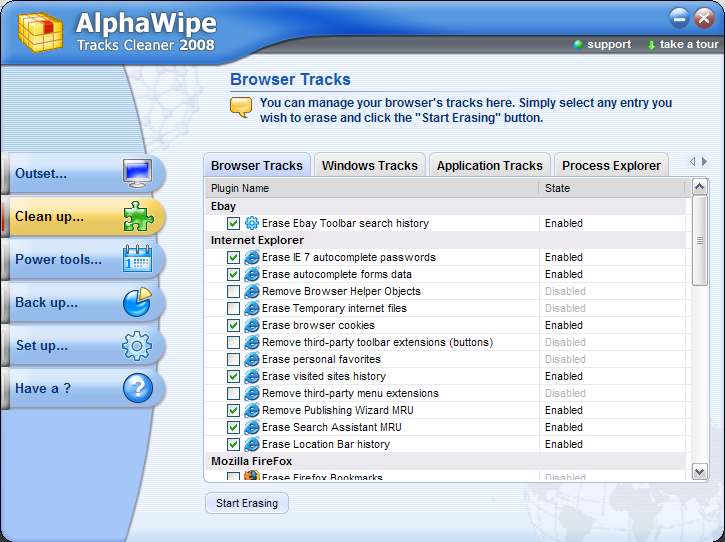
Task: Click the question mark icon on Have a ?
Action: [138, 388]
